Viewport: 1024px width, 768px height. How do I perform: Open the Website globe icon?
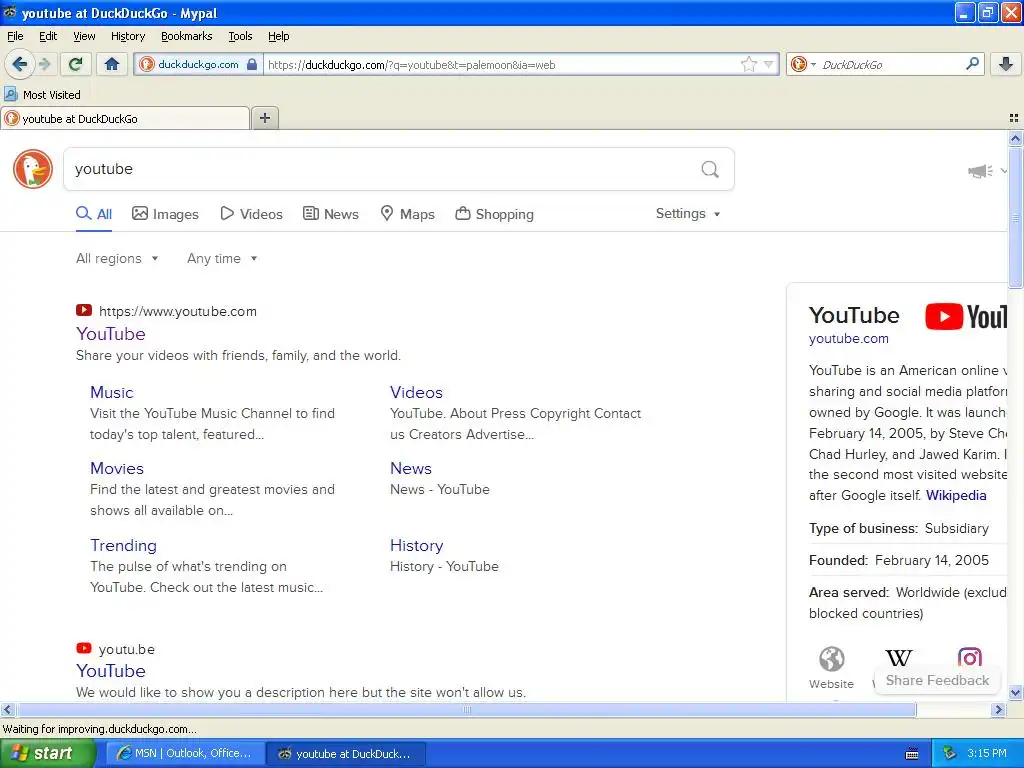tap(831, 659)
